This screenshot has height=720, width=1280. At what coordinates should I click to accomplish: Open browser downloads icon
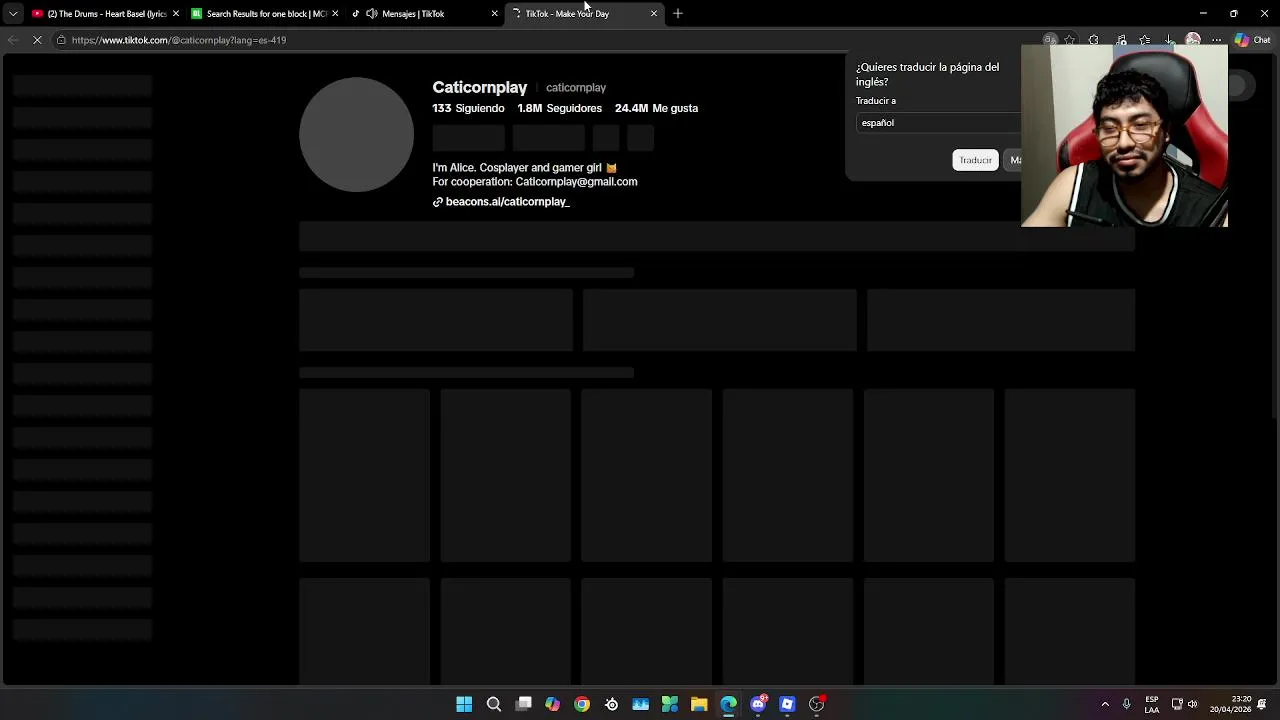1169,40
